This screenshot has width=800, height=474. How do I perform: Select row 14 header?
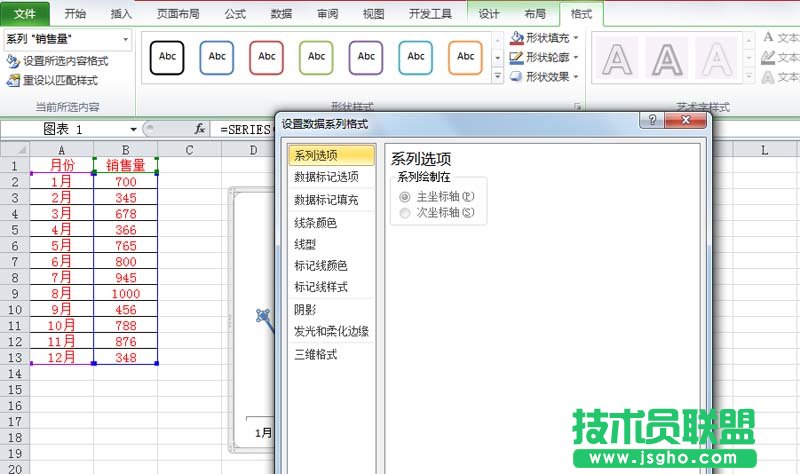click(x=15, y=373)
